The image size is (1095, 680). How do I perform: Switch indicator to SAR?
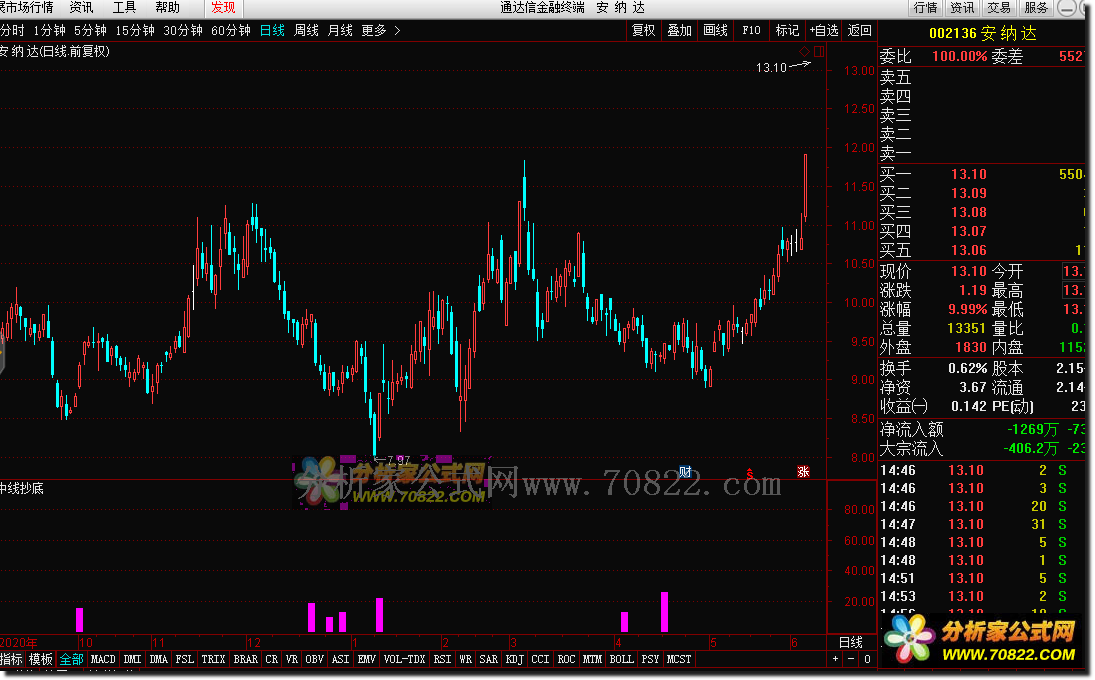point(489,659)
